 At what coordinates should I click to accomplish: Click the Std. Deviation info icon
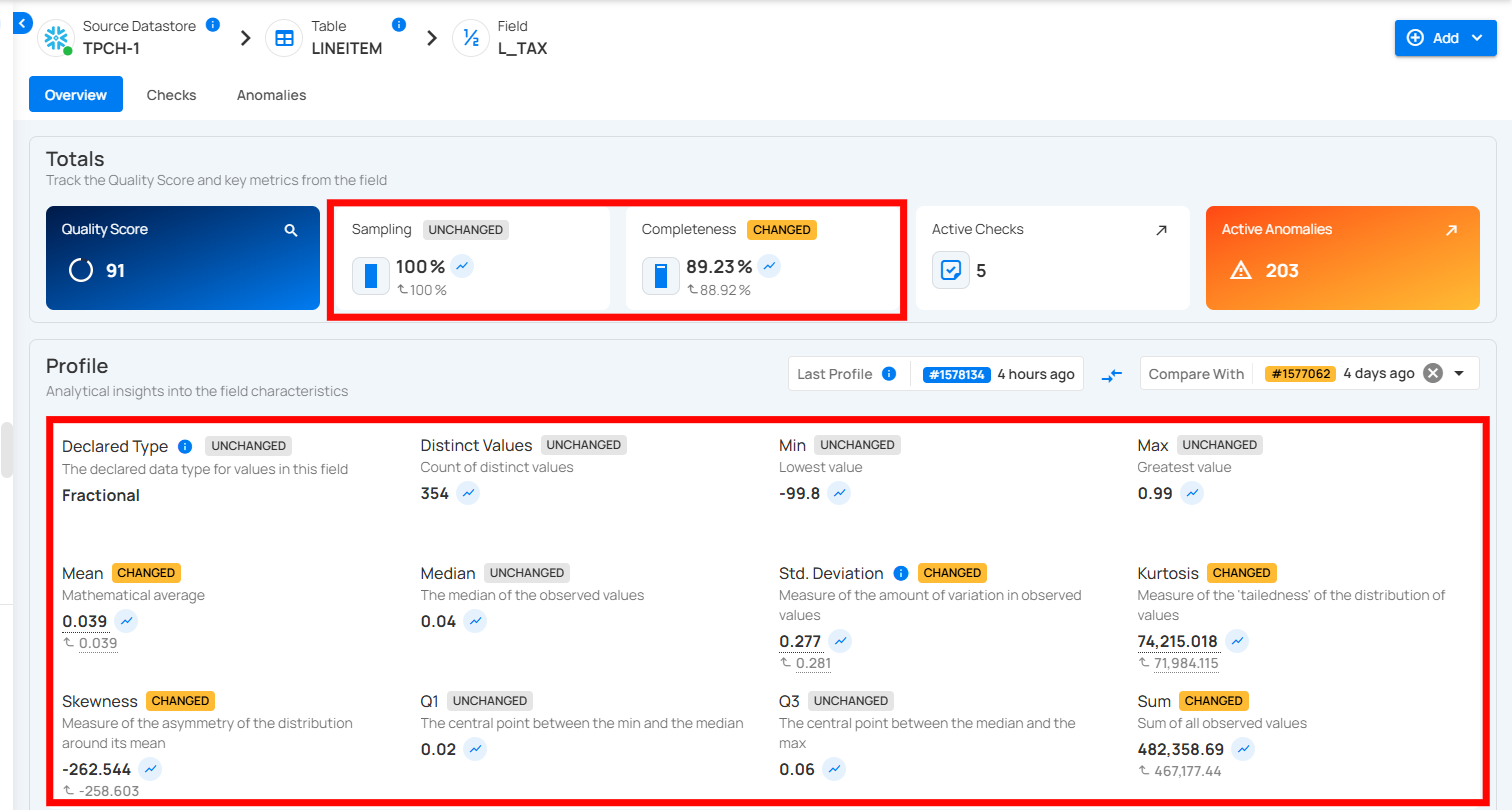pos(900,573)
